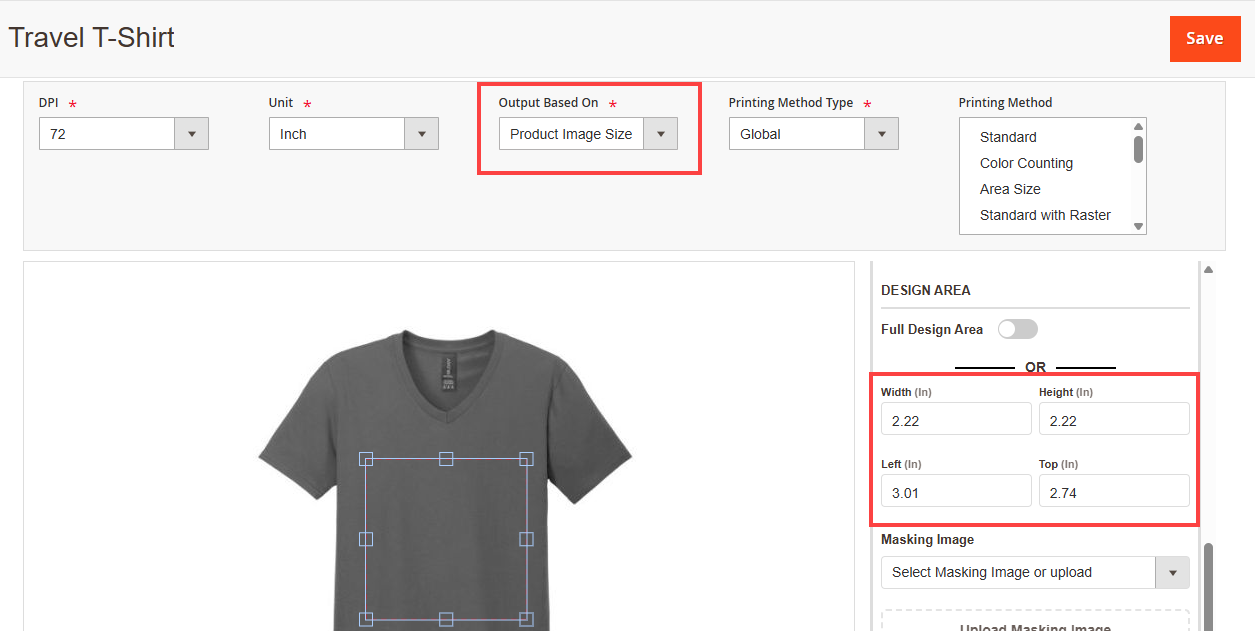Click the Height input field
The image size is (1255, 631).
pyautogui.click(x=1113, y=420)
